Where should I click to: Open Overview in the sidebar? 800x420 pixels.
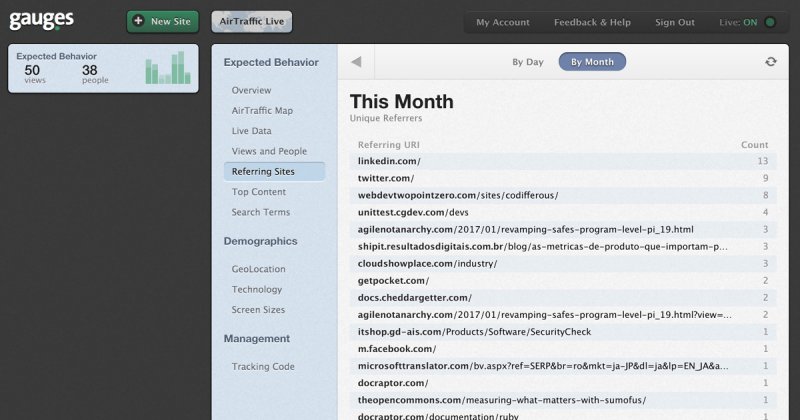coord(251,90)
